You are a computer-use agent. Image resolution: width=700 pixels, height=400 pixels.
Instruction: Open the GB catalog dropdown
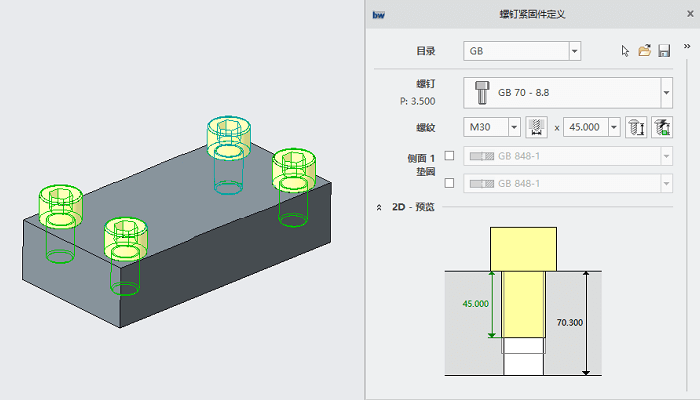[575, 51]
